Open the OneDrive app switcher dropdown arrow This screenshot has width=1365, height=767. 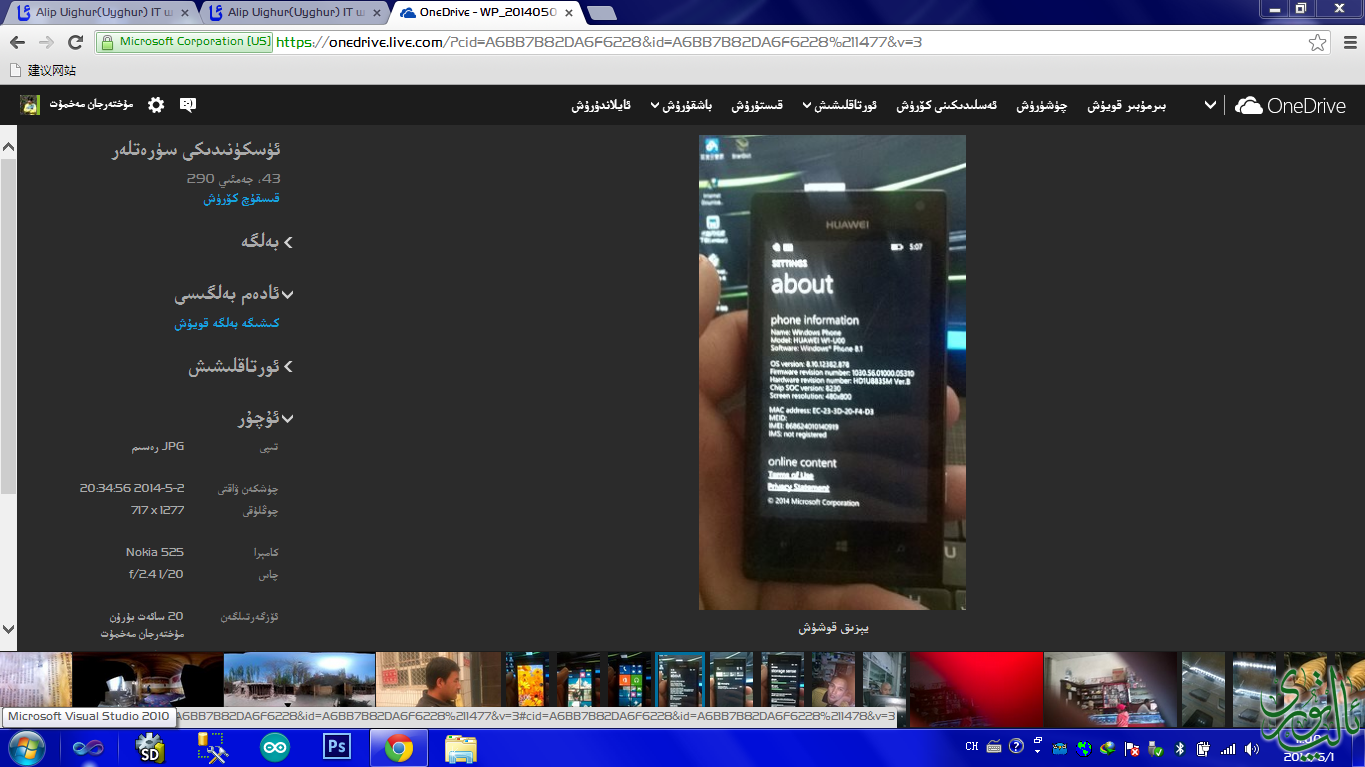coord(1210,105)
